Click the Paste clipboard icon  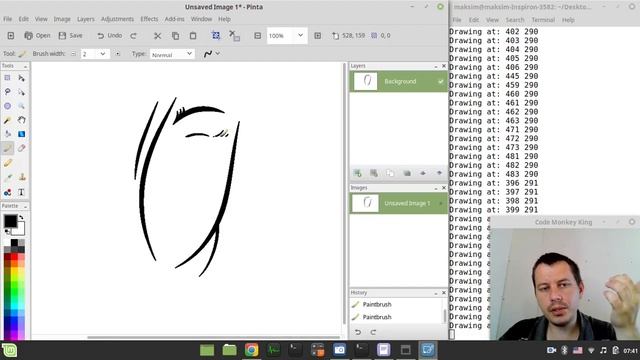[x=193, y=36]
